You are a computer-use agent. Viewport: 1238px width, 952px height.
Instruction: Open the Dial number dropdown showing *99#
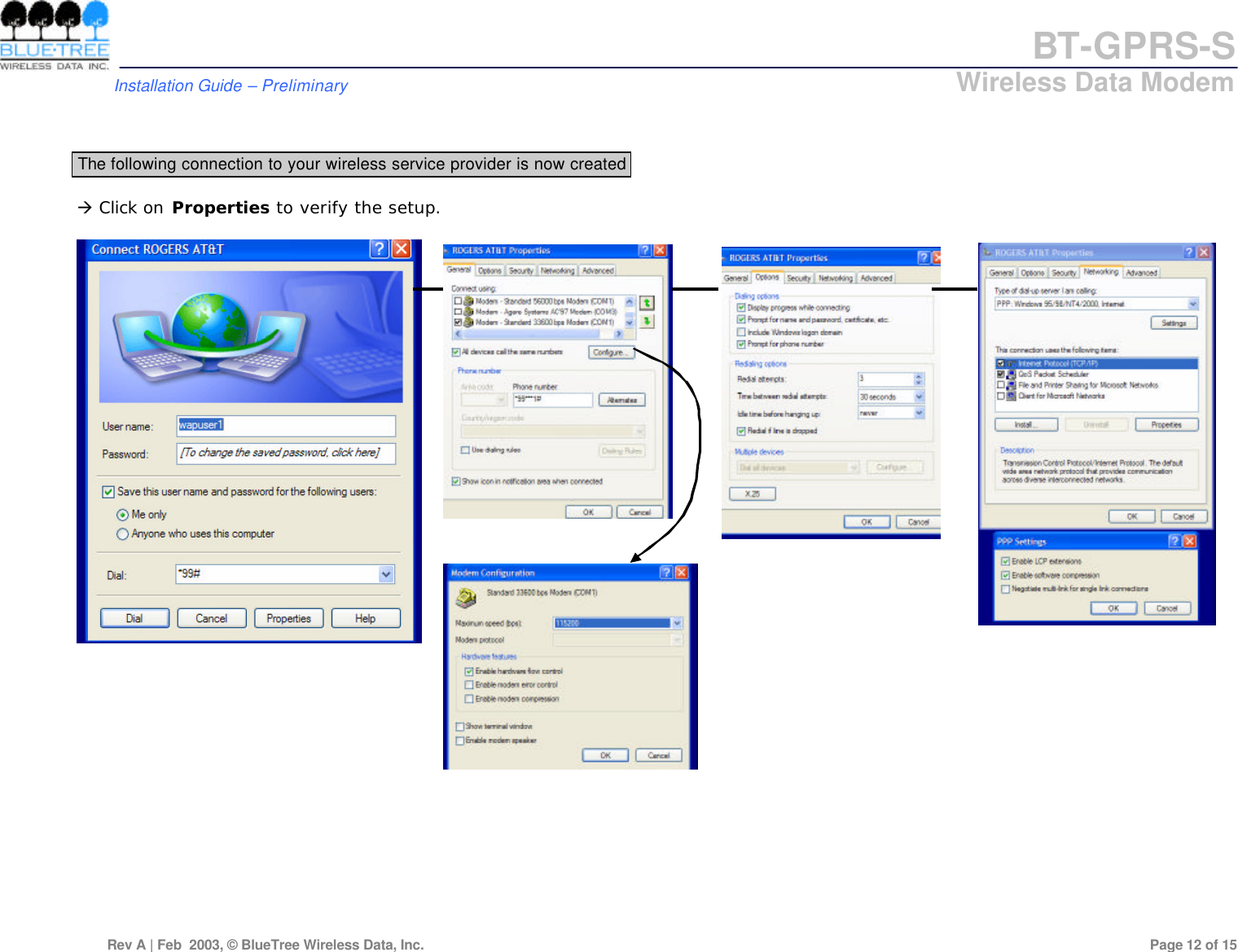point(384,574)
